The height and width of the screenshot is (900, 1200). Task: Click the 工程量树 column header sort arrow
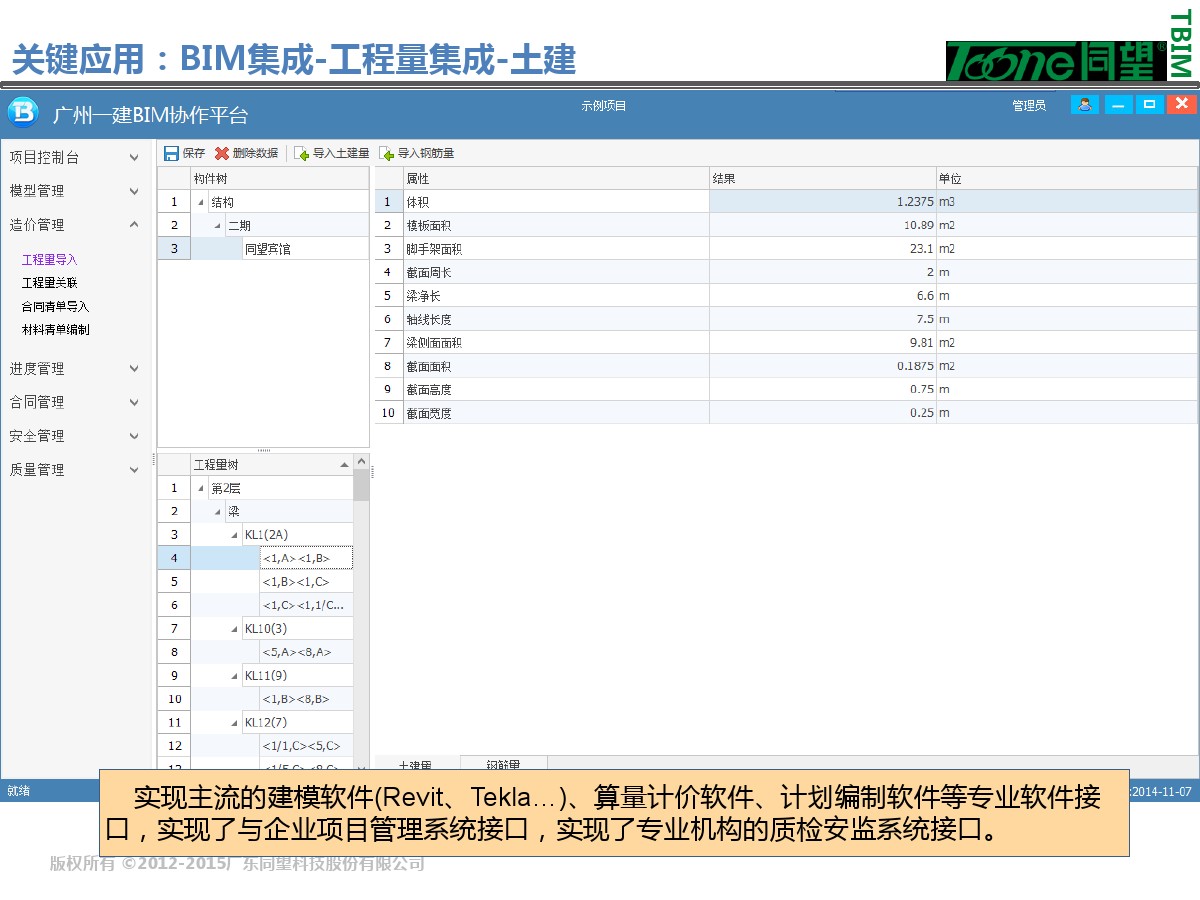[344, 465]
